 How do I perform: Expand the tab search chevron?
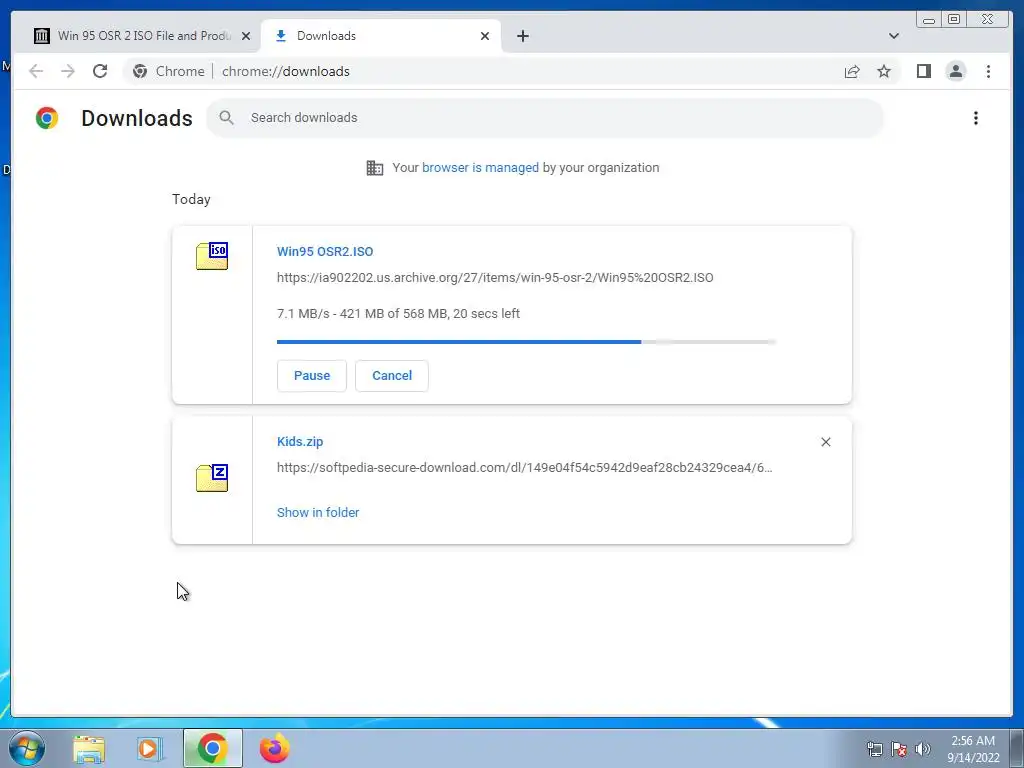894,36
